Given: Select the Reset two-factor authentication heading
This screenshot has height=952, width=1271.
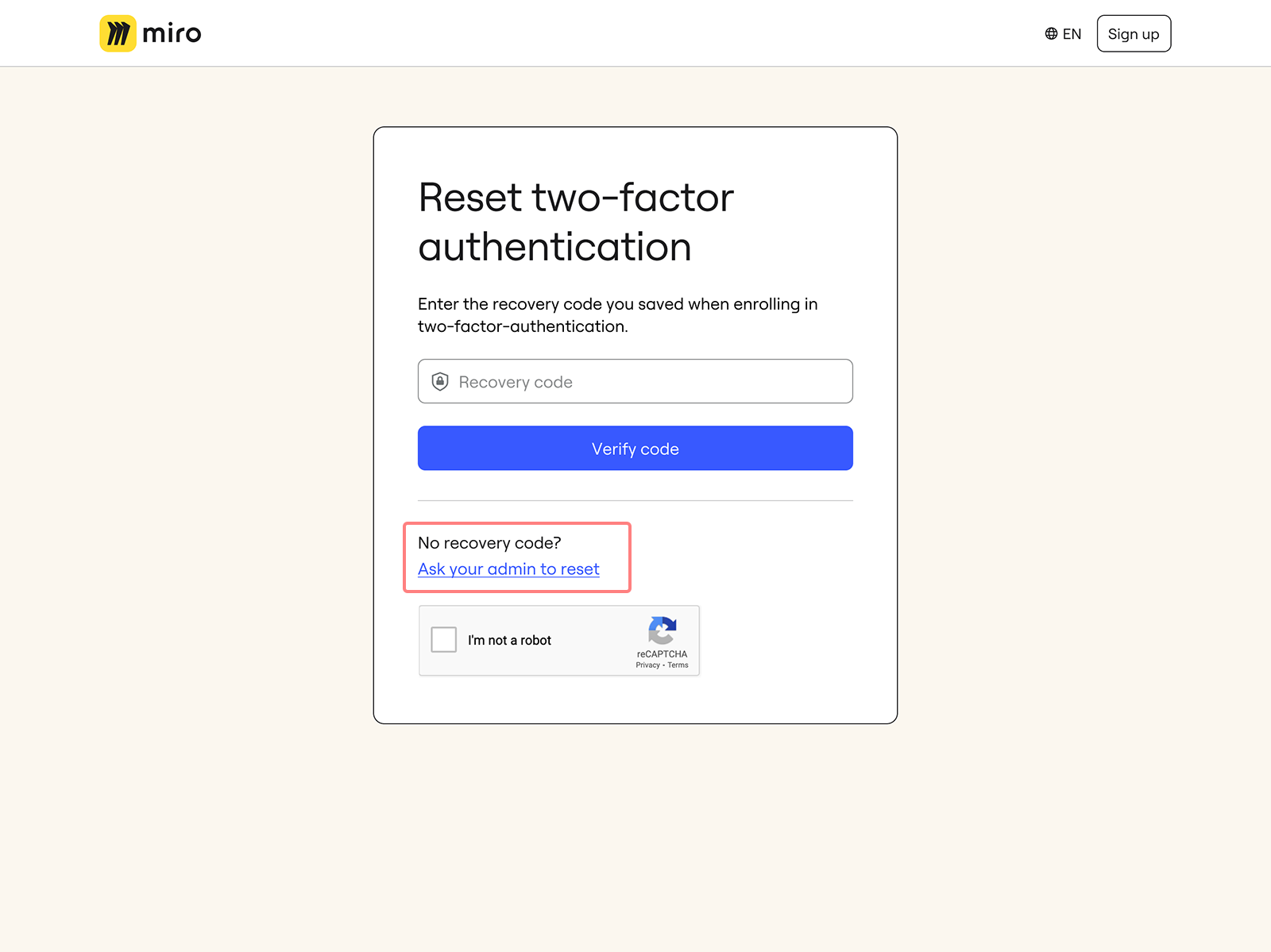Looking at the screenshot, I should click(576, 222).
